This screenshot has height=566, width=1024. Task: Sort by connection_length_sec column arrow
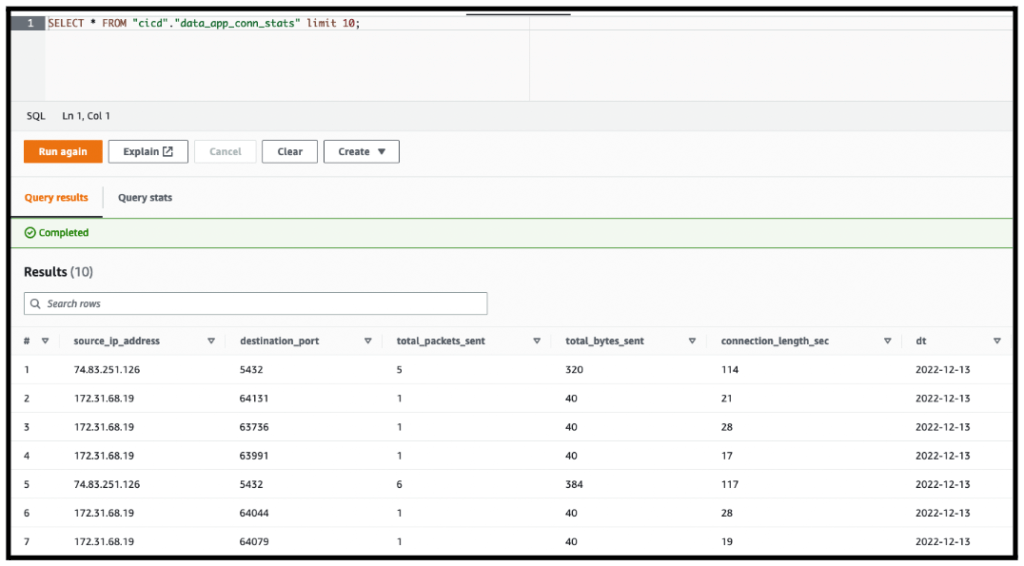click(x=887, y=341)
